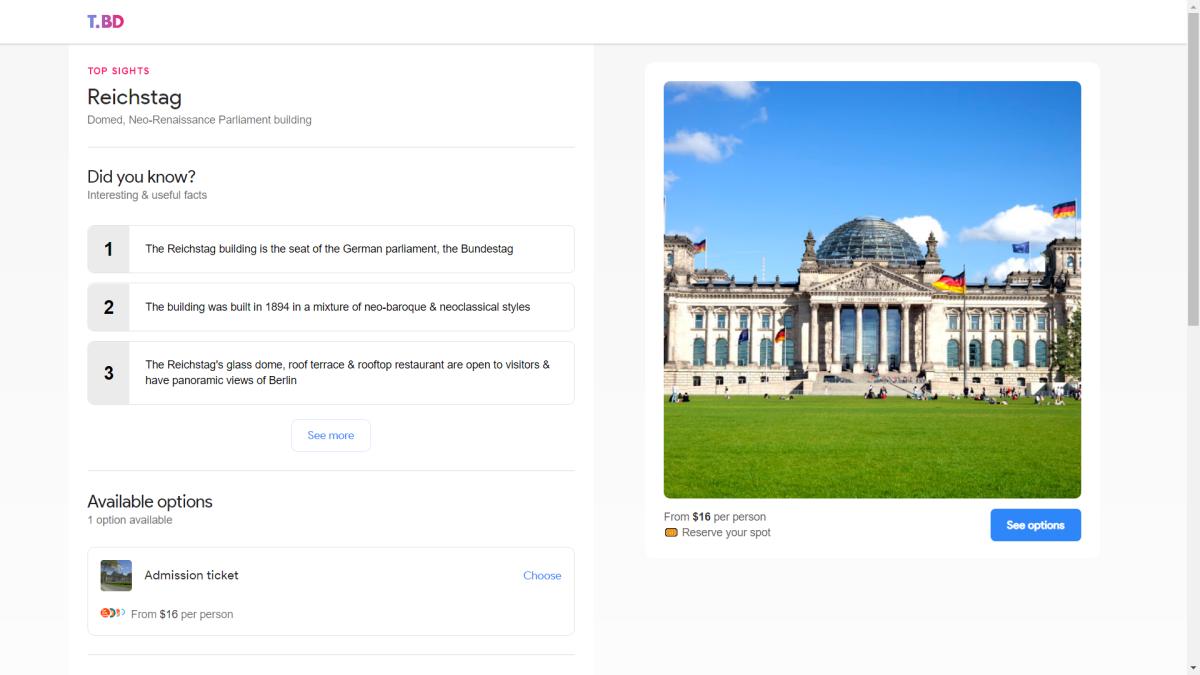Open the TOP SIGHTS category link
The height and width of the screenshot is (675, 1200).
click(118, 71)
